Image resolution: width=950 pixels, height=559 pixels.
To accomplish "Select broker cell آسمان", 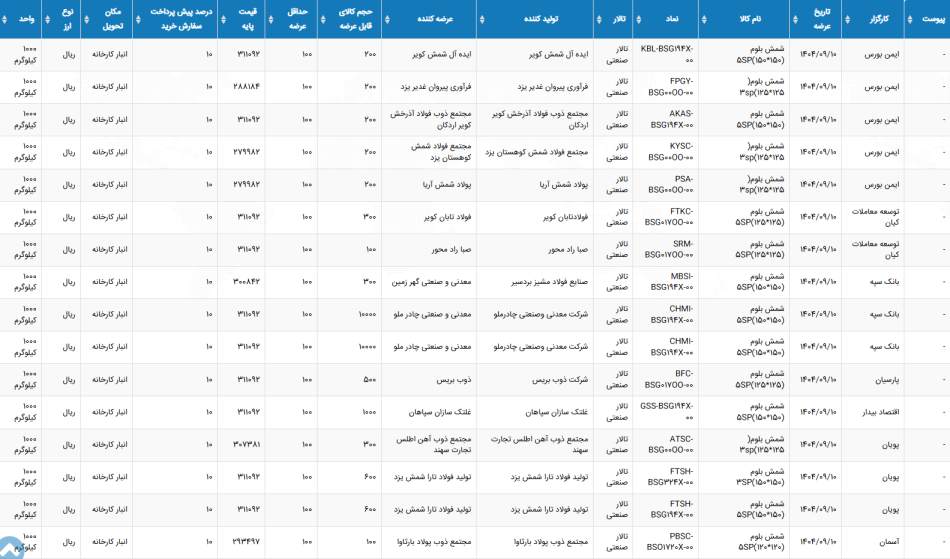I will (889, 542).
